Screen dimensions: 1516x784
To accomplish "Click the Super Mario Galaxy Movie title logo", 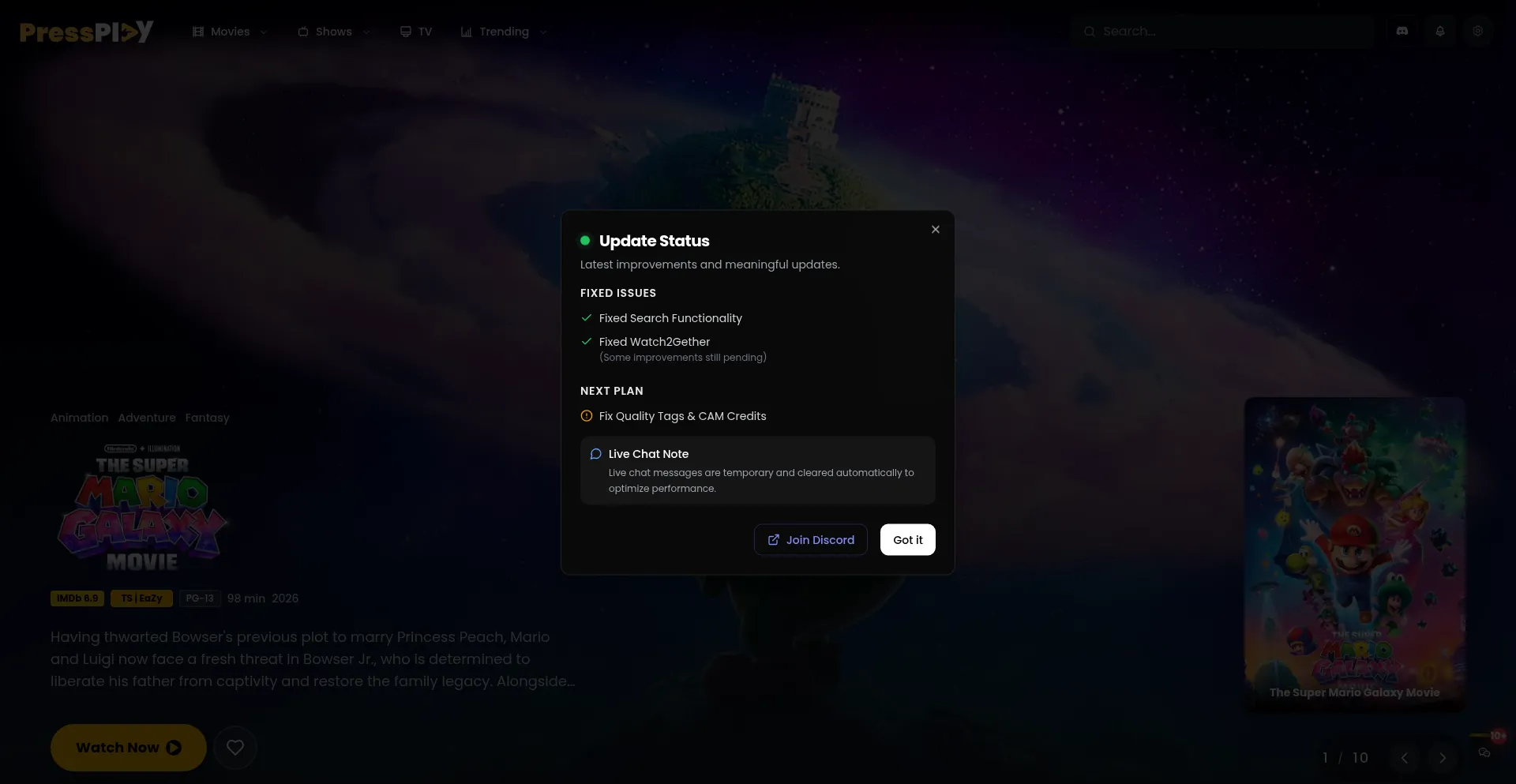I will point(142,508).
